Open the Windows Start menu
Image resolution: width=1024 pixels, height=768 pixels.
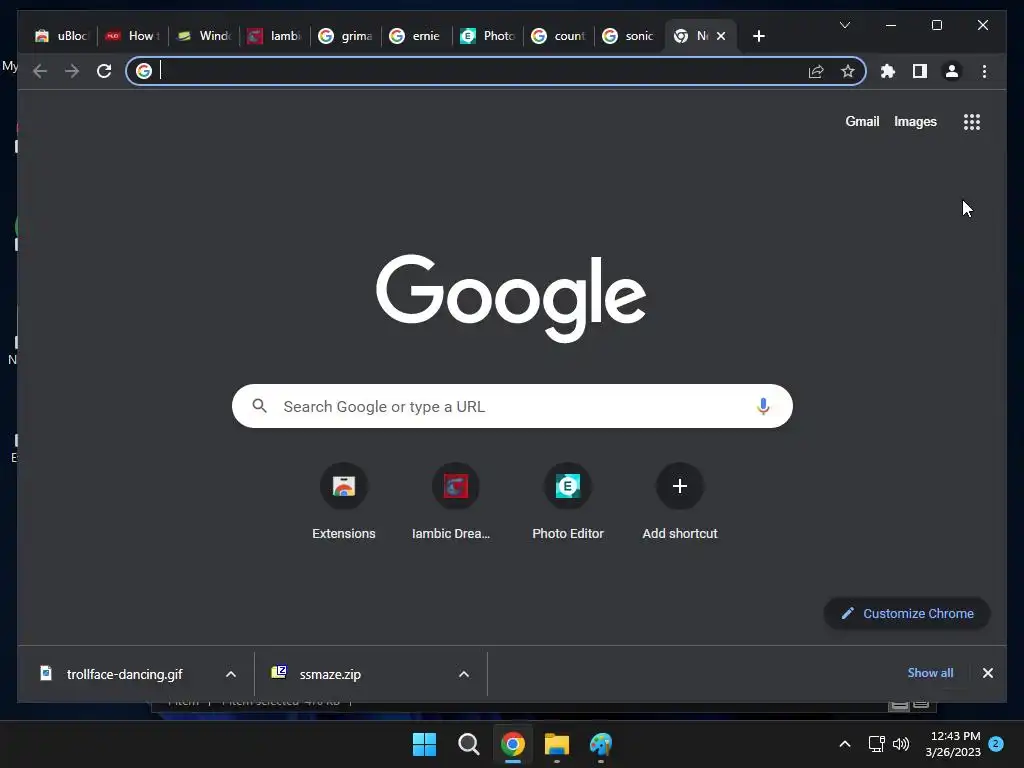point(424,744)
